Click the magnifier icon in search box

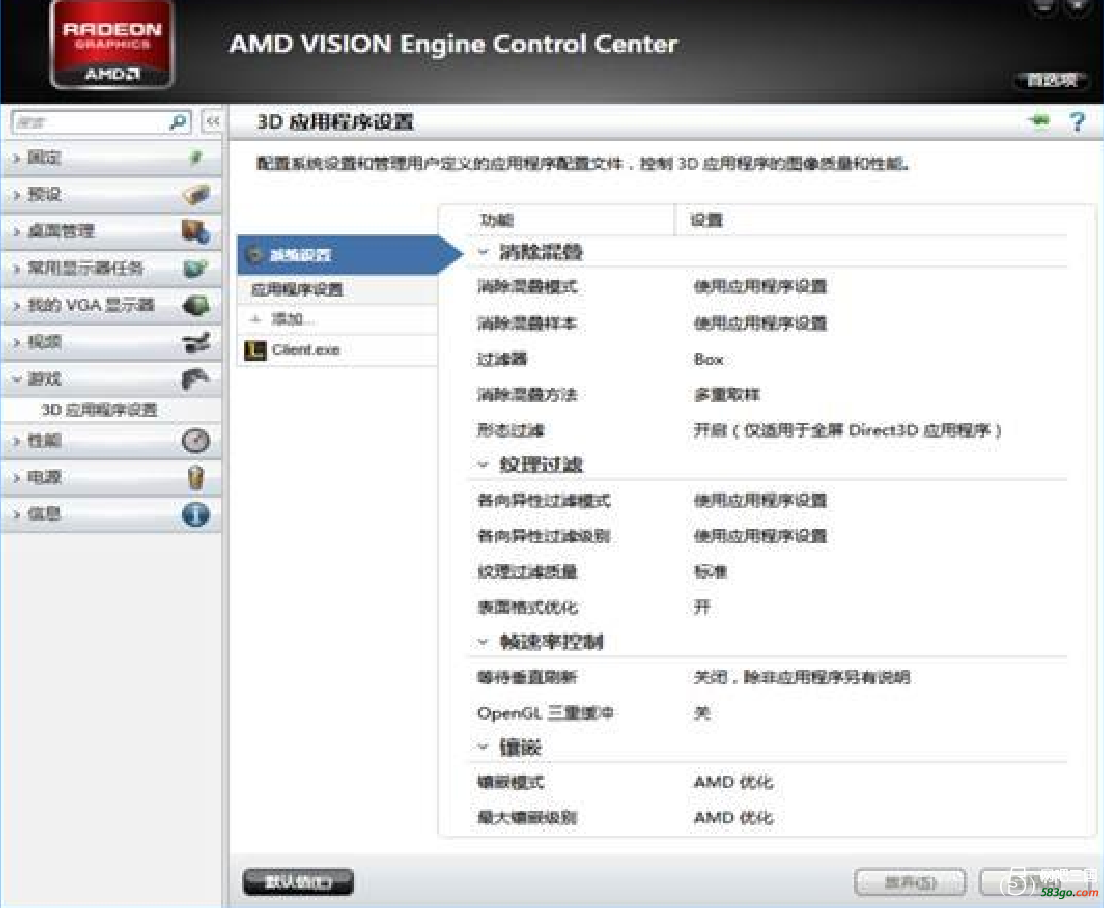tap(179, 122)
